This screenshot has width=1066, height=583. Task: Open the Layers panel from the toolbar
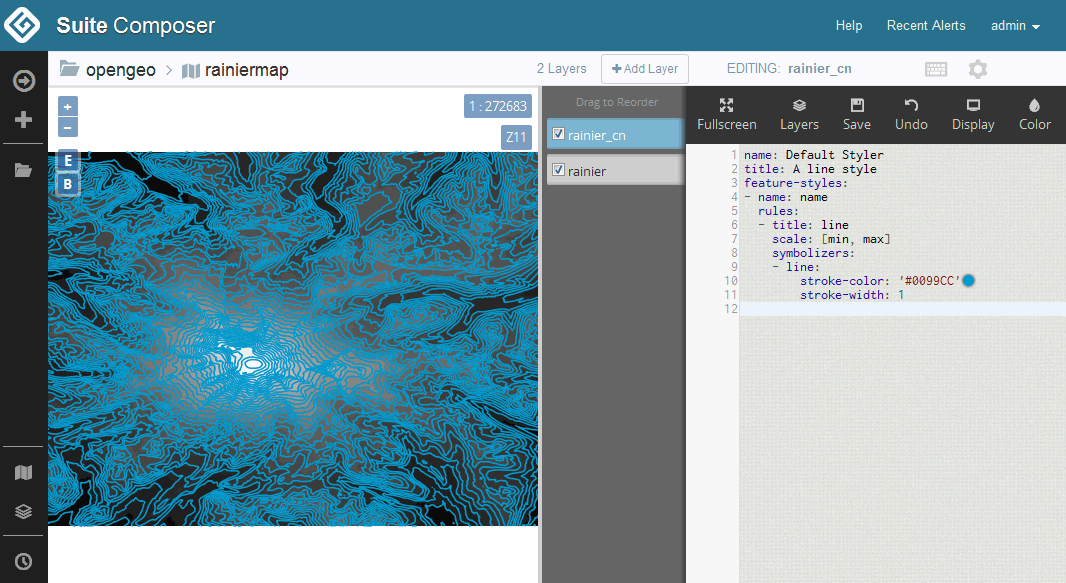799,114
